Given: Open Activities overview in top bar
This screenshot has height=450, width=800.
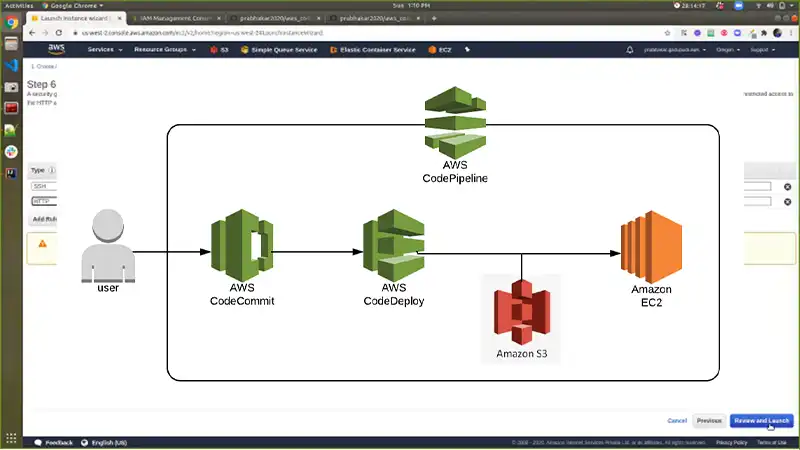Looking at the screenshot, I should 19,6.
